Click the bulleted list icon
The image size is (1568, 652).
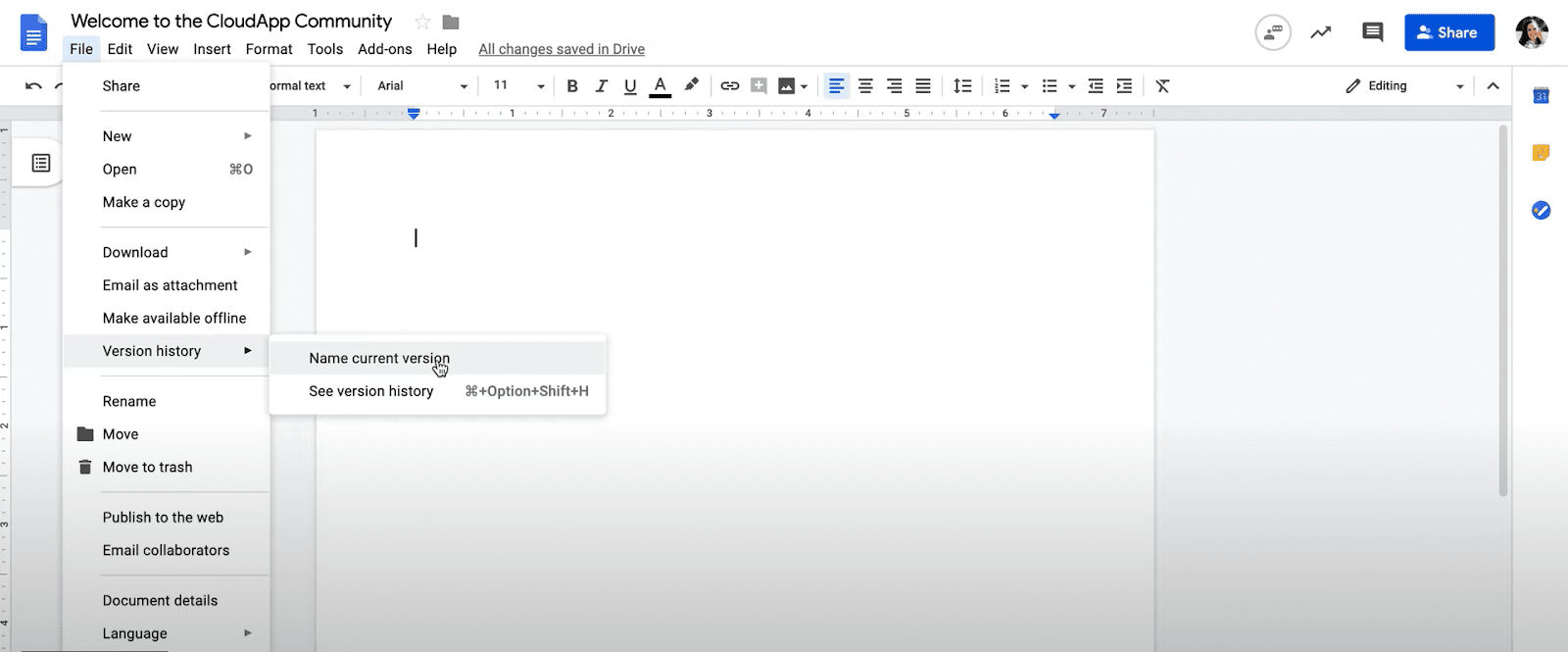click(1050, 86)
